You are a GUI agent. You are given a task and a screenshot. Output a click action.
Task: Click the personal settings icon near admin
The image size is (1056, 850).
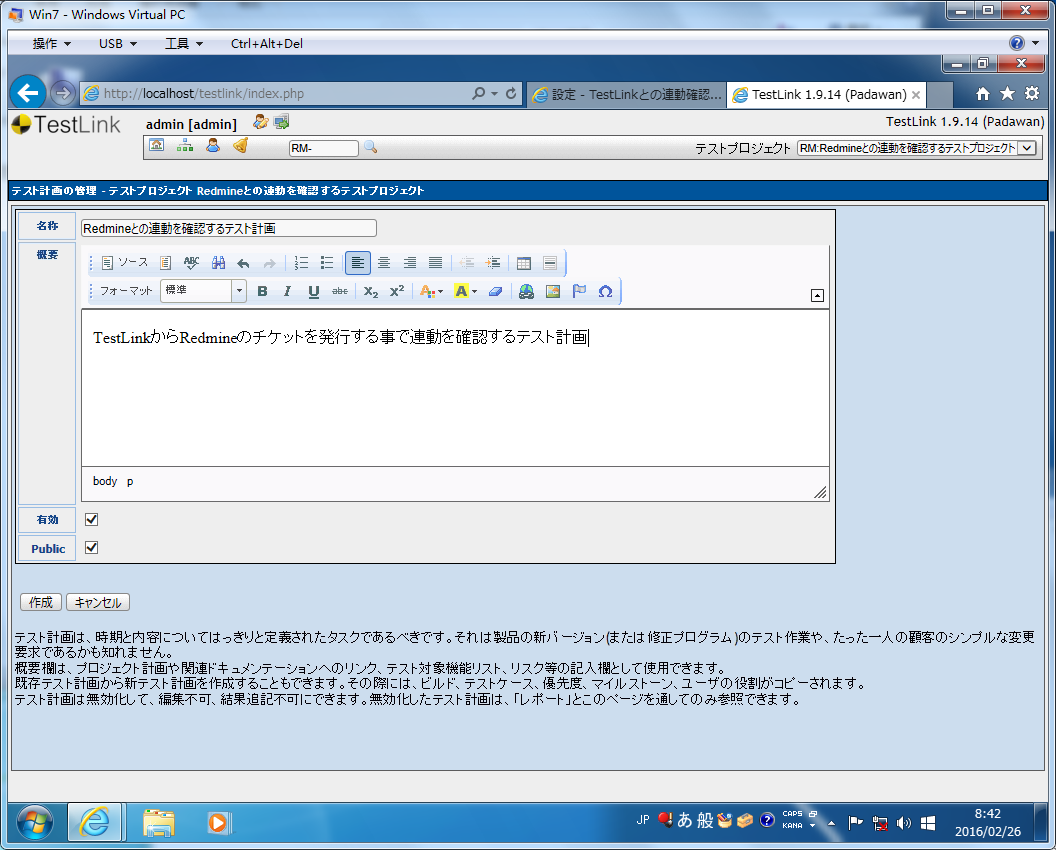coord(261,122)
